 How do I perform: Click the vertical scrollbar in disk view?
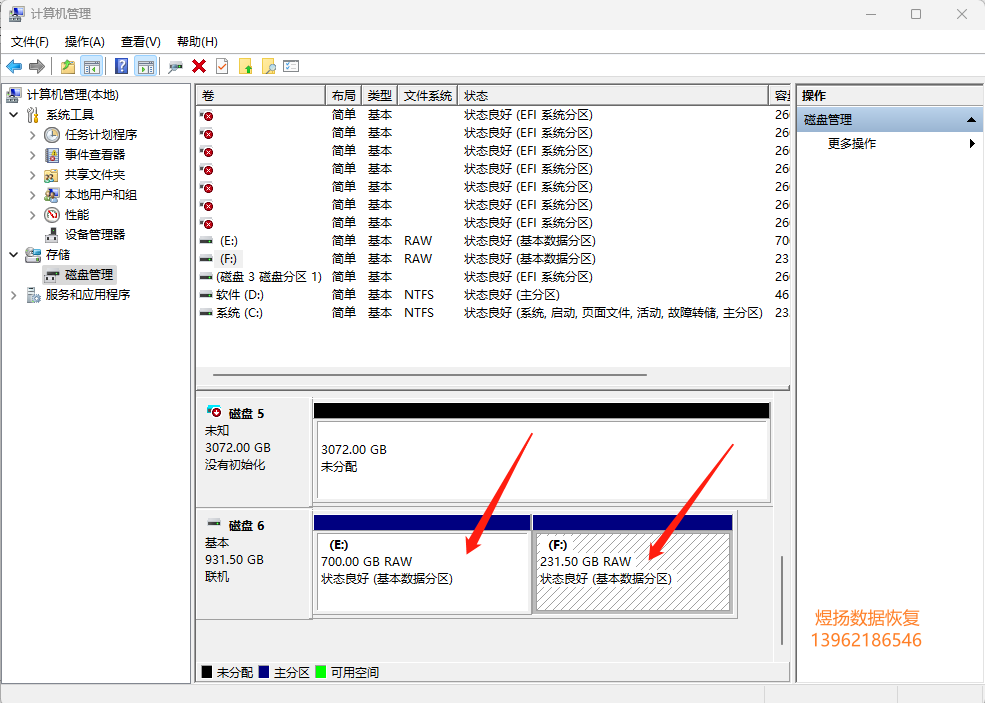pyautogui.click(x=781, y=601)
